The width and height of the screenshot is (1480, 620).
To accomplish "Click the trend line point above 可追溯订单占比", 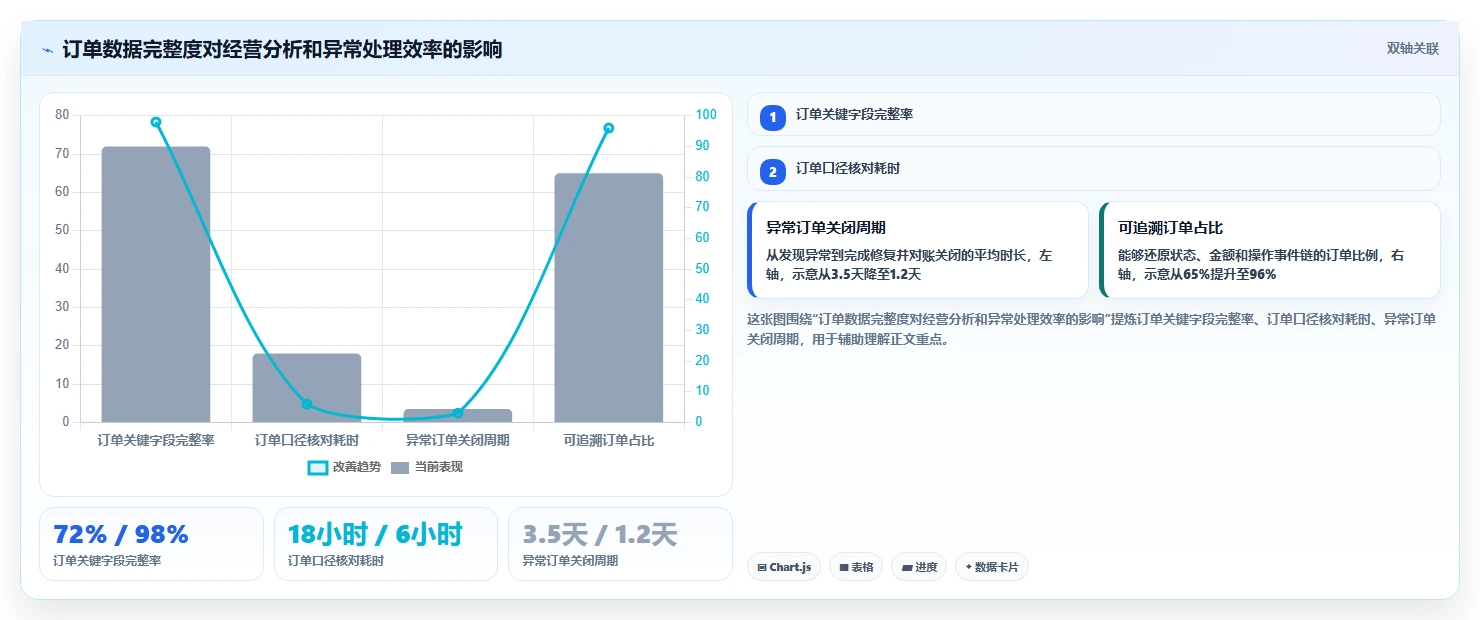I will tap(609, 128).
